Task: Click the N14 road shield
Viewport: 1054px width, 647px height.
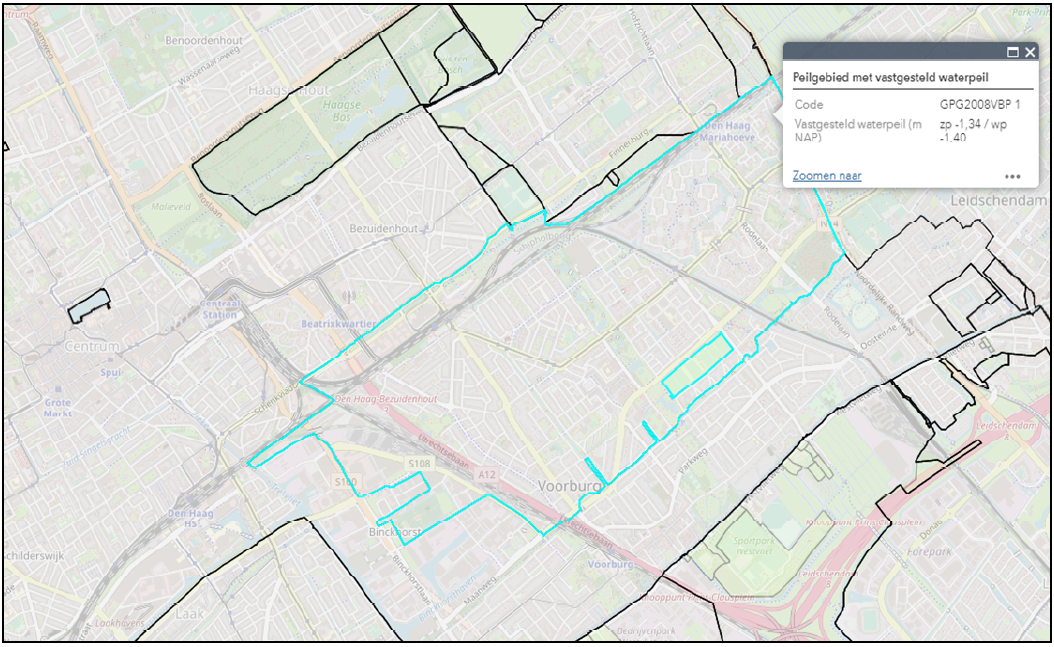Action: 829,225
